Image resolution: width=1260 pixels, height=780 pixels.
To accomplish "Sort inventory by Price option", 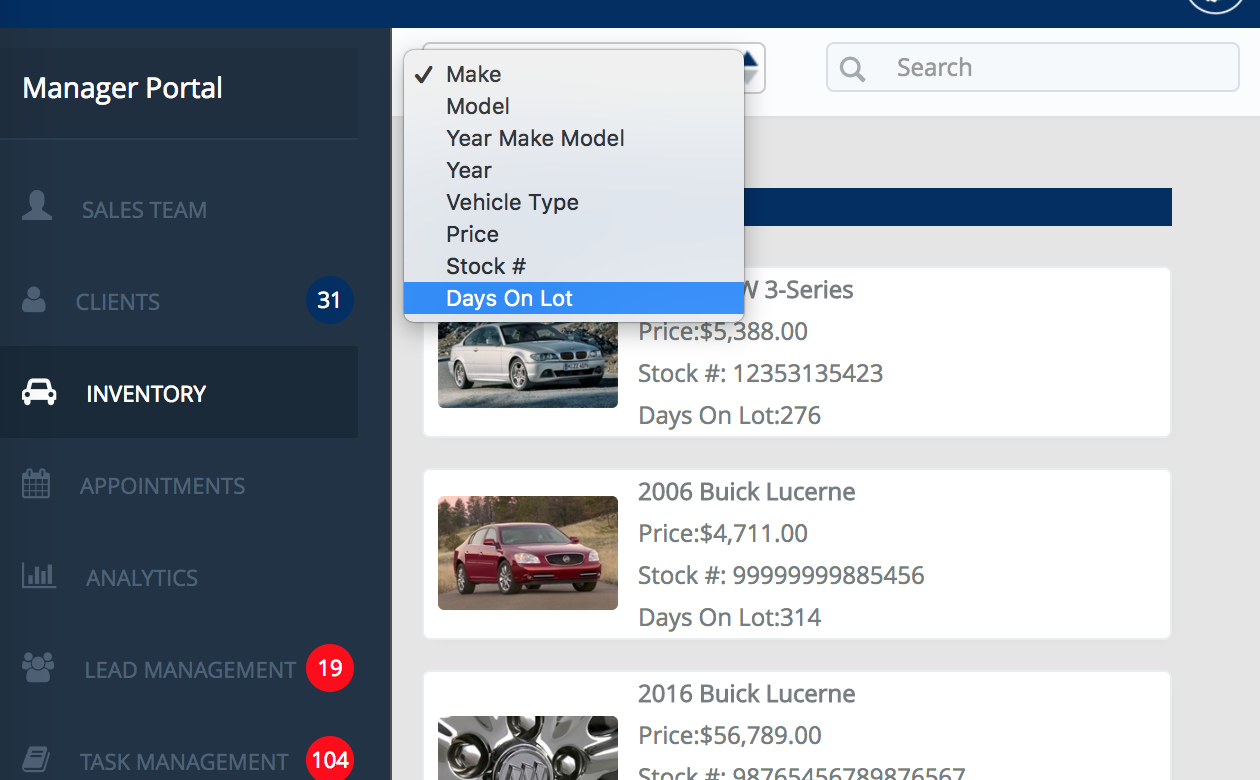I will [x=573, y=234].
